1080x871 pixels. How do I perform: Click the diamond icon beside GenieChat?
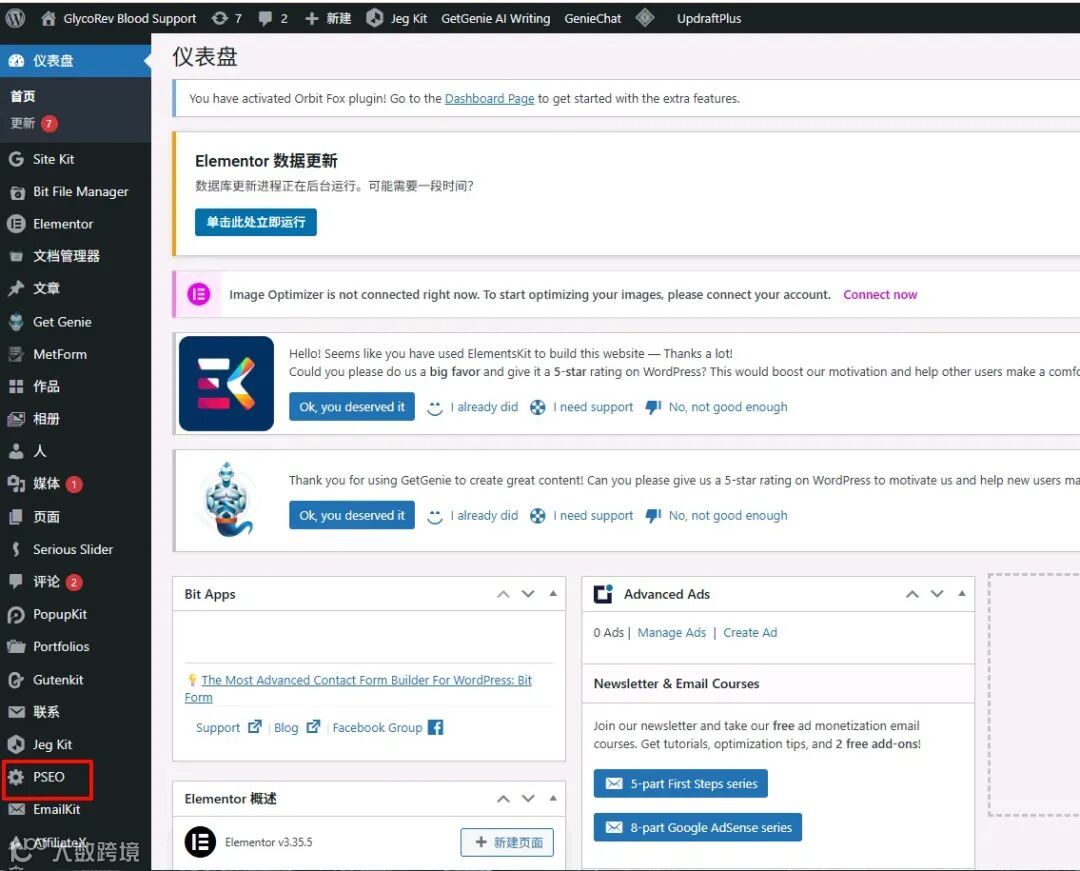[x=645, y=18]
